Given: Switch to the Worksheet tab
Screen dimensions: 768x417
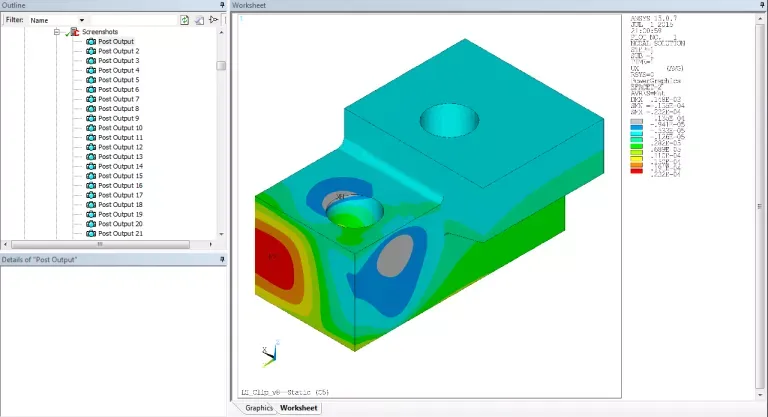Looking at the screenshot, I should (x=299, y=408).
